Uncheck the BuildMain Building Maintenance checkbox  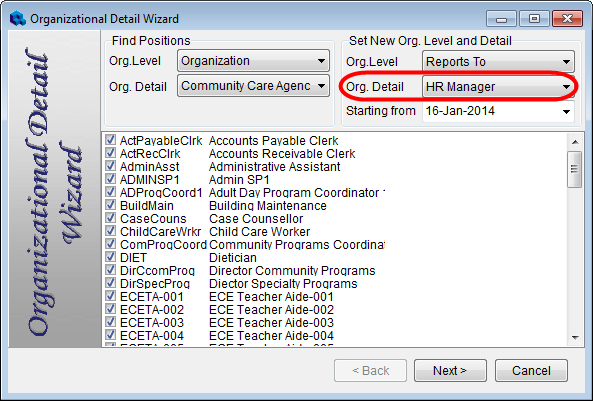click(110, 205)
